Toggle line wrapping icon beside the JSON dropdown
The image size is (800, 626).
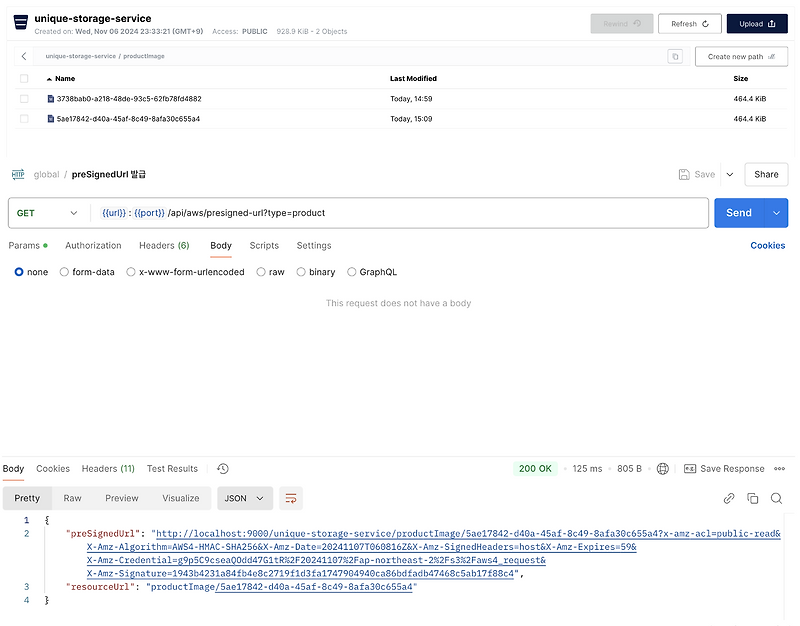[290, 497]
